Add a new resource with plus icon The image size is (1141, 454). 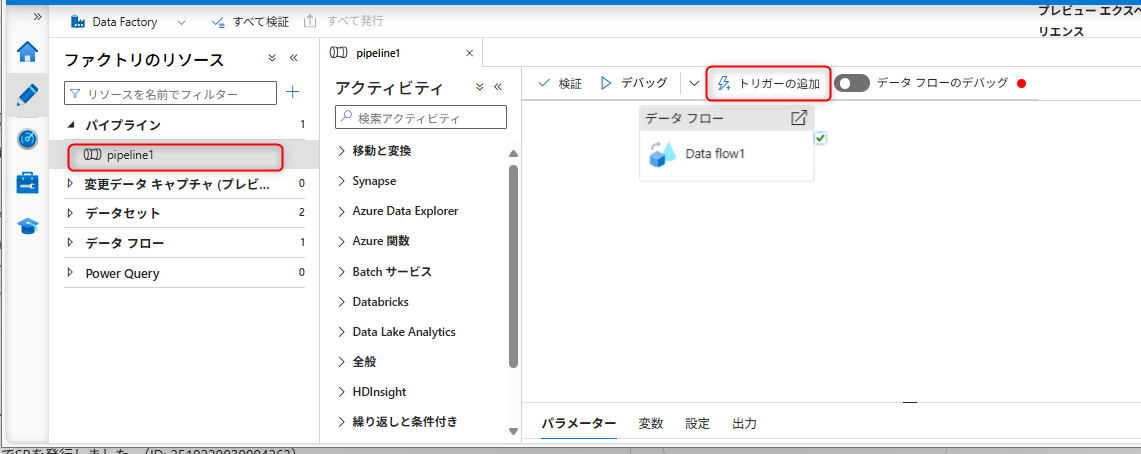[293, 92]
